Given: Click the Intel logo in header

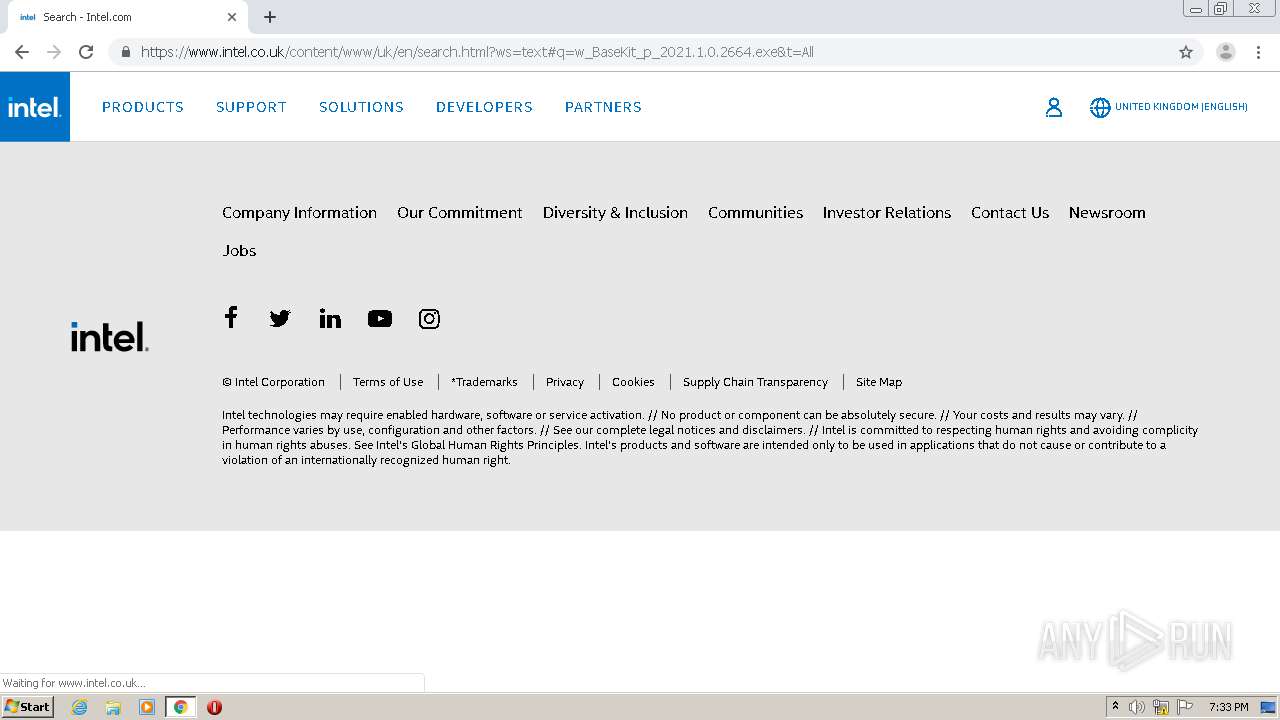Looking at the screenshot, I should [35, 107].
